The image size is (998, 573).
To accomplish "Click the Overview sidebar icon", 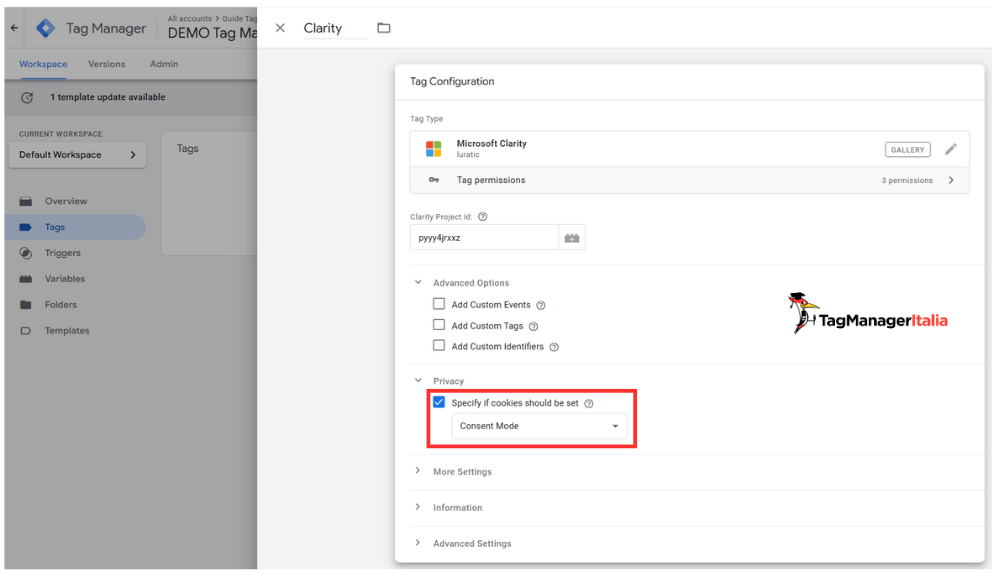I will click(x=25, y=201).
